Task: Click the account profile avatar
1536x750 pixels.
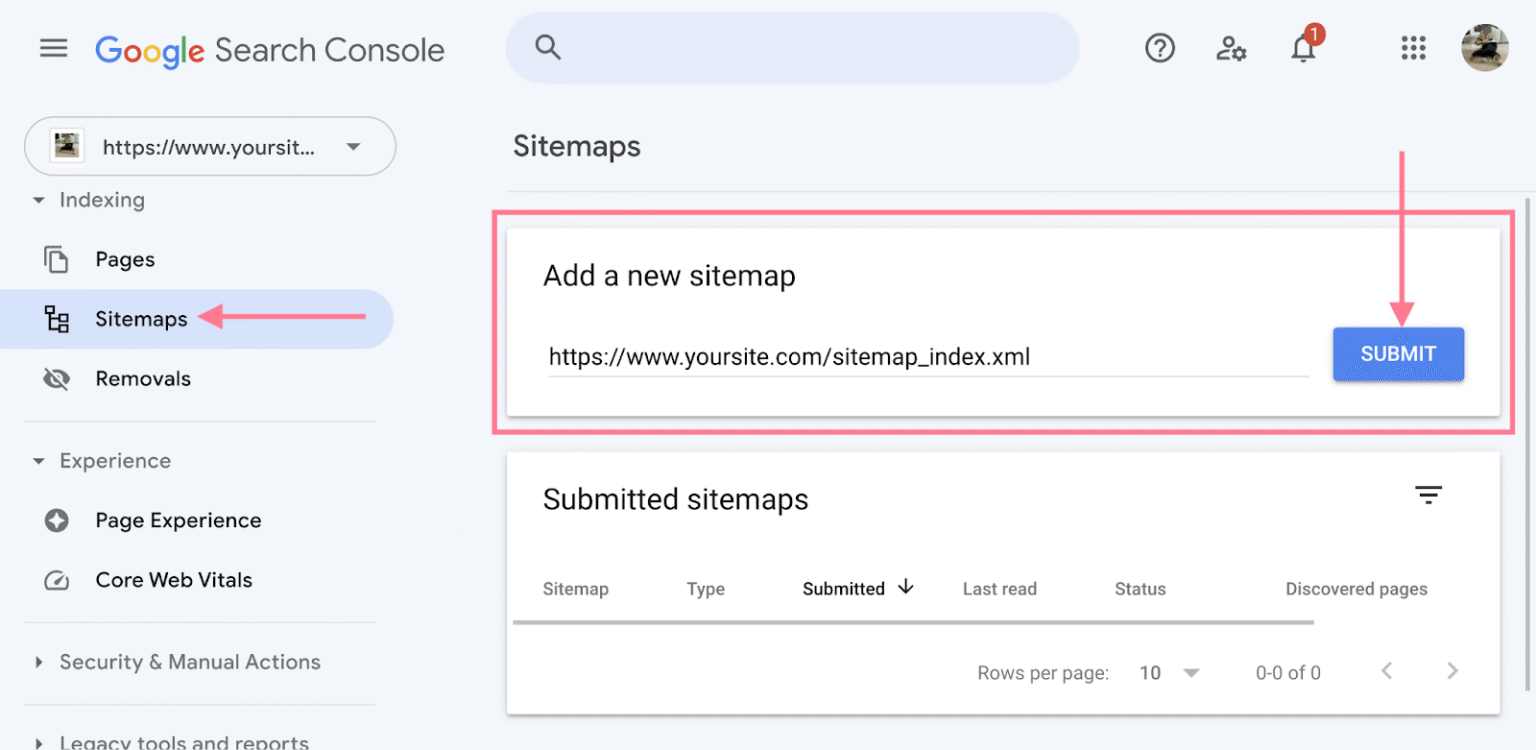Action: pyautogui.click(x=1484, y=48)
